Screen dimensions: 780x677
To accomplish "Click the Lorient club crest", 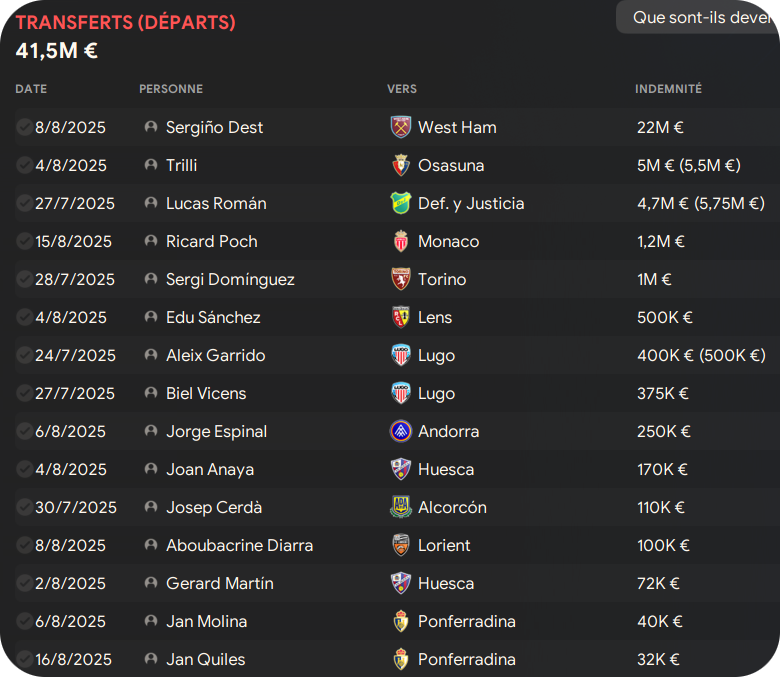I will [400, 545].
